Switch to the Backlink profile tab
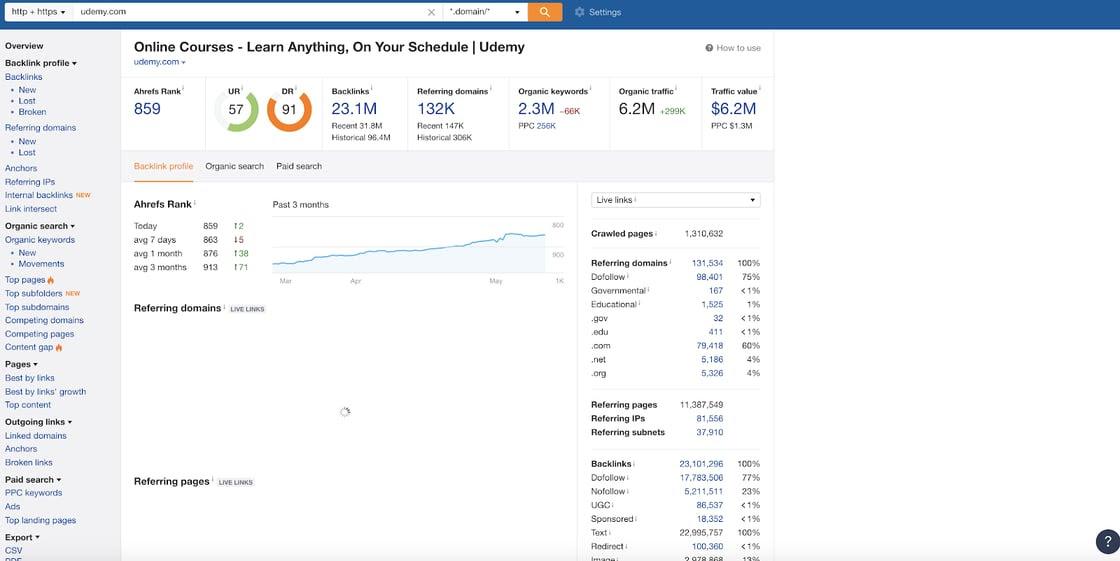Screen dimensions: 1120x561 tap(164, 166)
